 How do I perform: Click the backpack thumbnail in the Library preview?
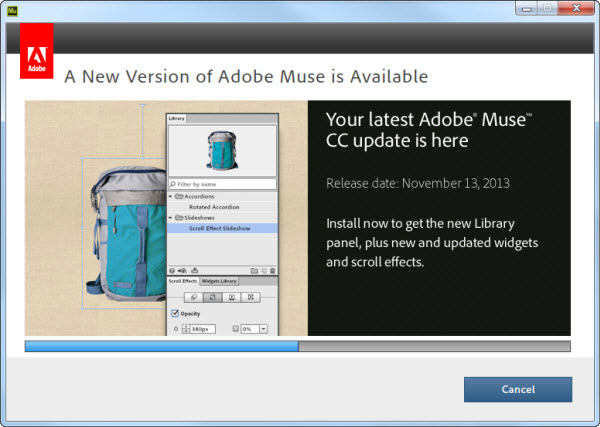pyautogui.click(x=222, y=150)
